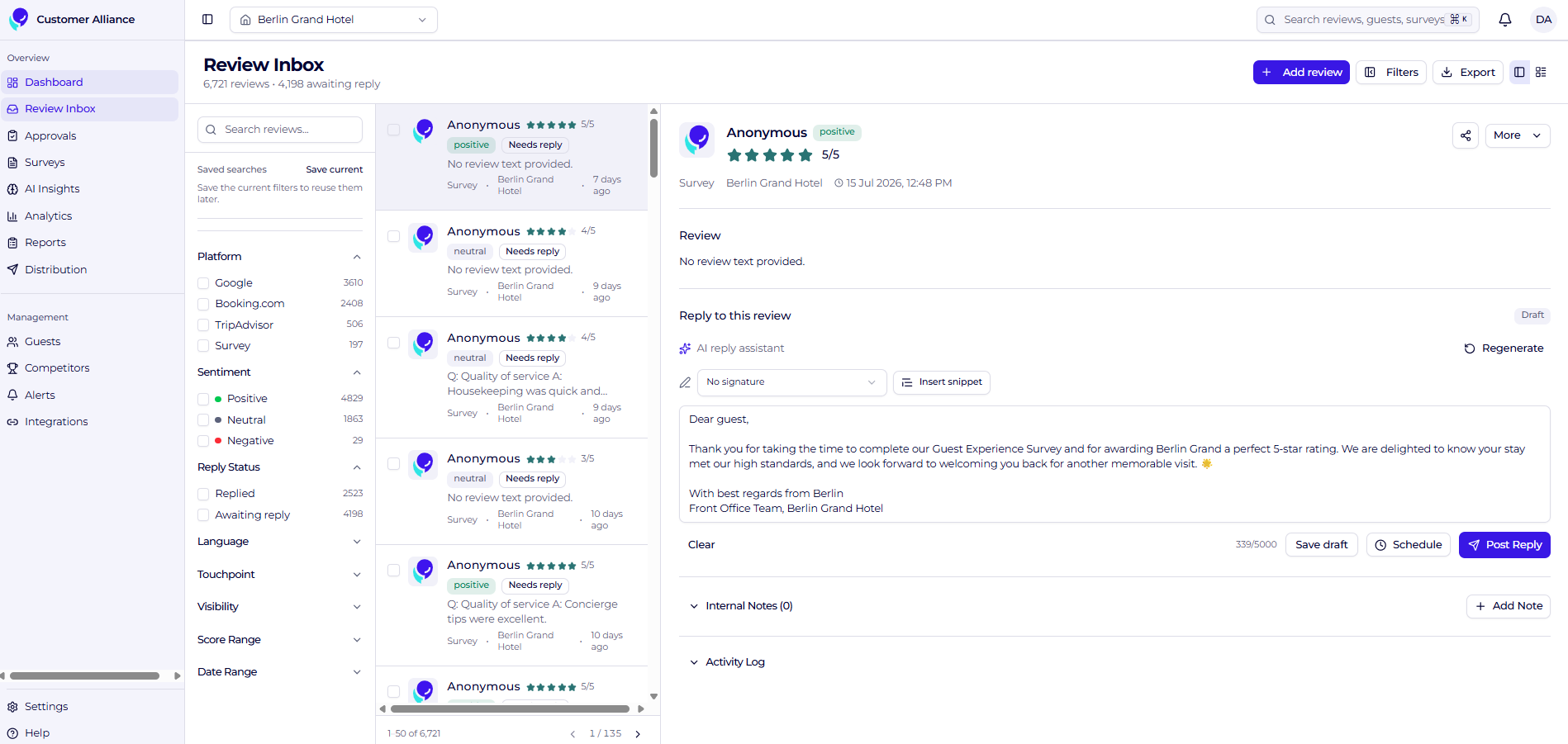
Task: Open the DA user avatar menu
Action: click(1543, 20)
